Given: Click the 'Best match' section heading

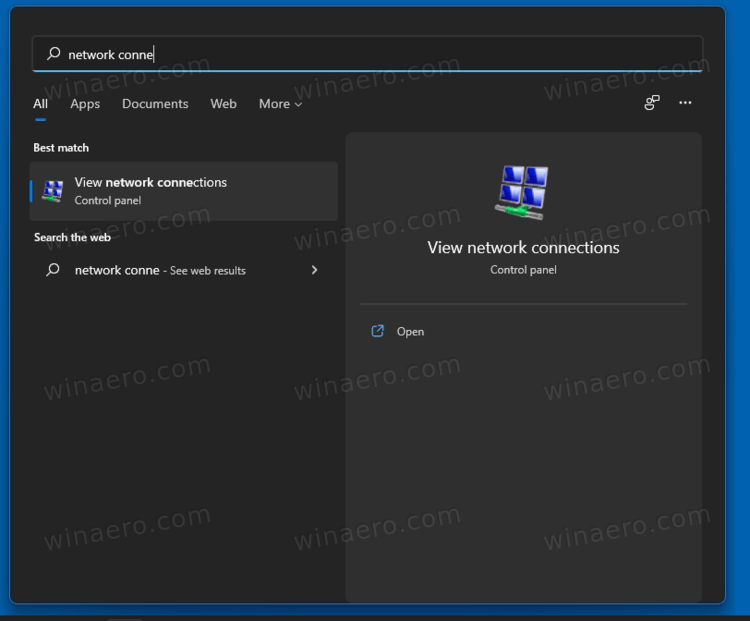Looking at the screenshot, I should [61, 148].
